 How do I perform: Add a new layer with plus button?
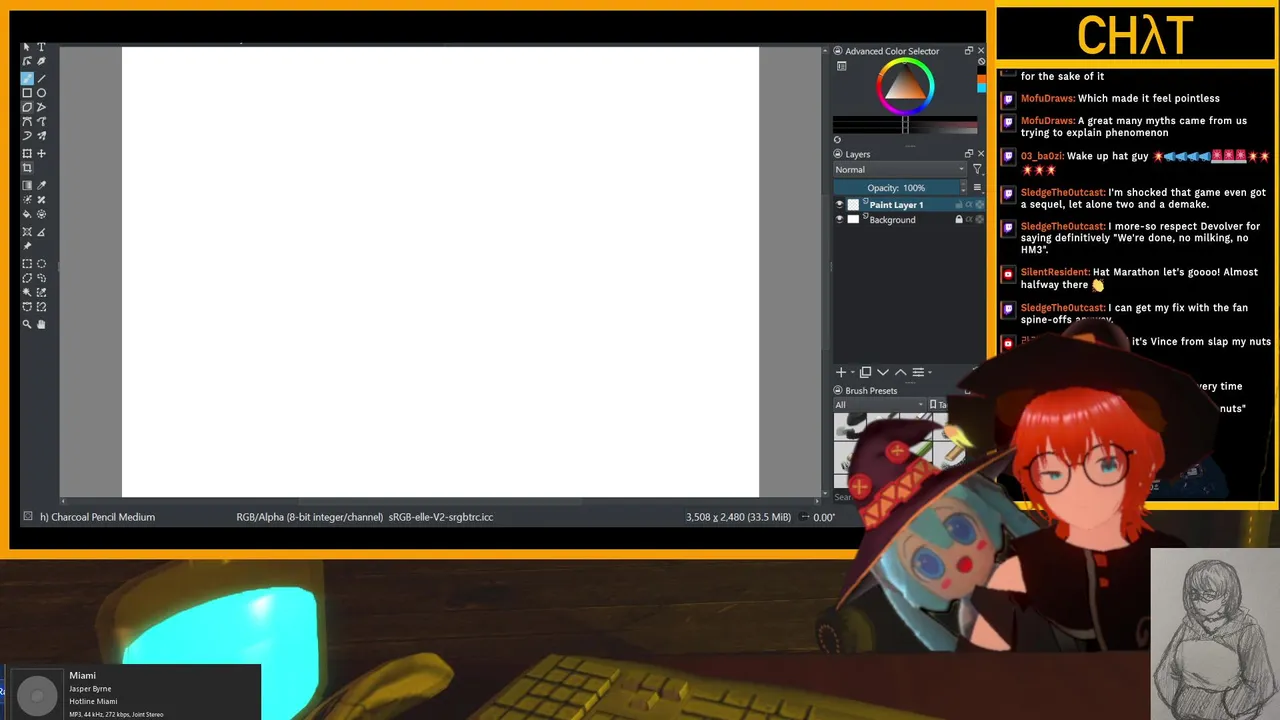pyautogui.click(x=841, y=372)
